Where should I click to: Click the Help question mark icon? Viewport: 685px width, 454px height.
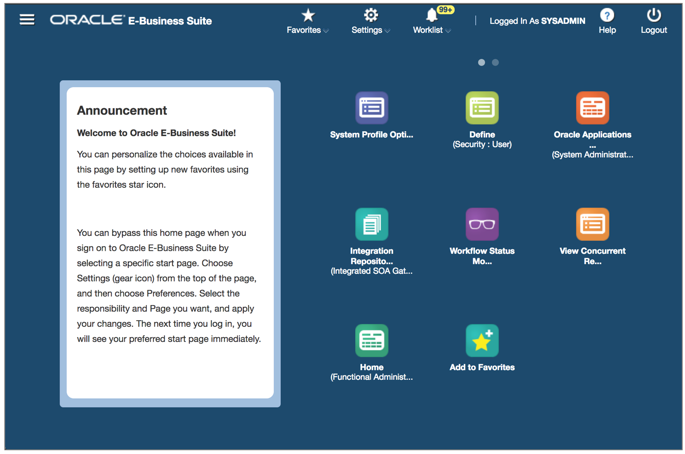click(x=607, y=15)
